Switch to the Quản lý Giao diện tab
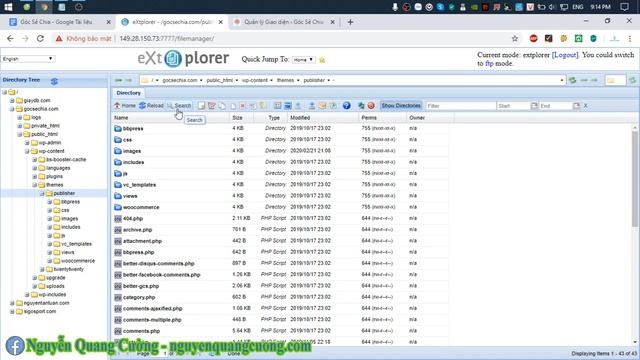640x360 pixels. point(283,22)
